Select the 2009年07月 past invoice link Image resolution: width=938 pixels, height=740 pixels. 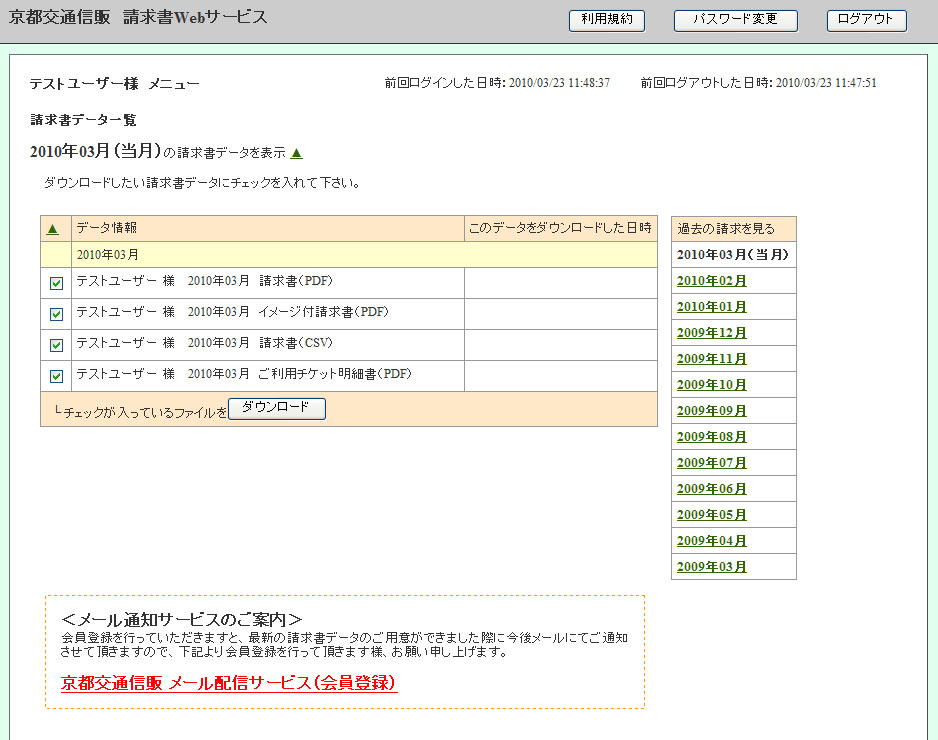coord(712,463)
